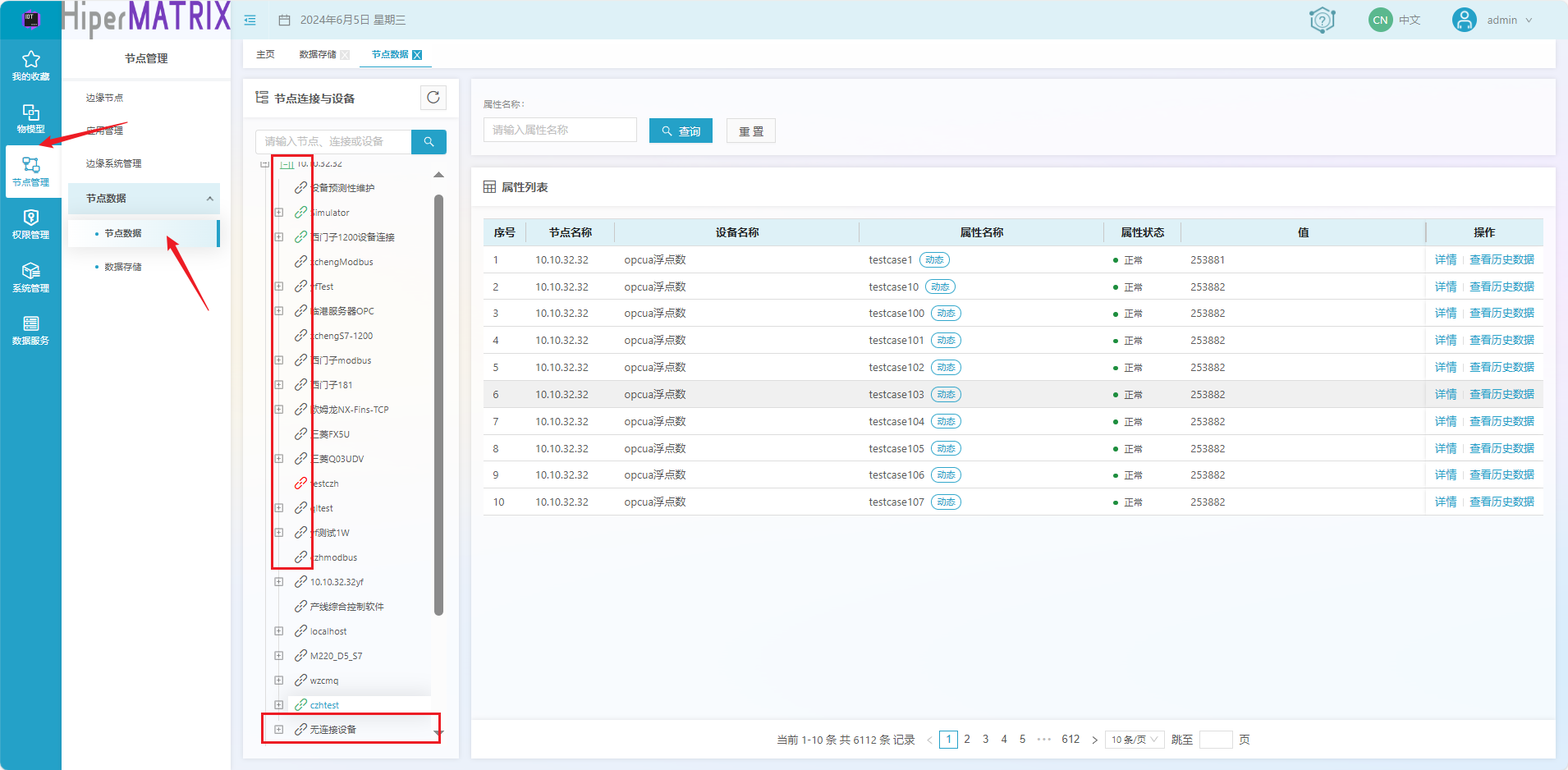The width and height of the screenshot is (1568, 770).
Task: Select the zhmodbus tree item
Action: (x=334, y=557)
